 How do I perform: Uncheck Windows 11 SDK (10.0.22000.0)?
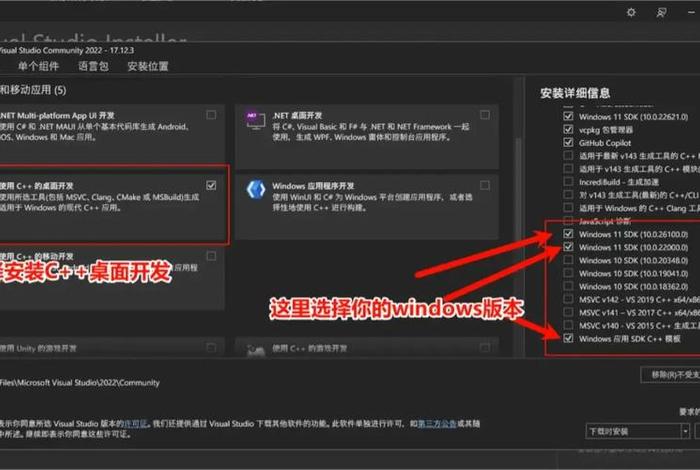[x=568, y=247]
